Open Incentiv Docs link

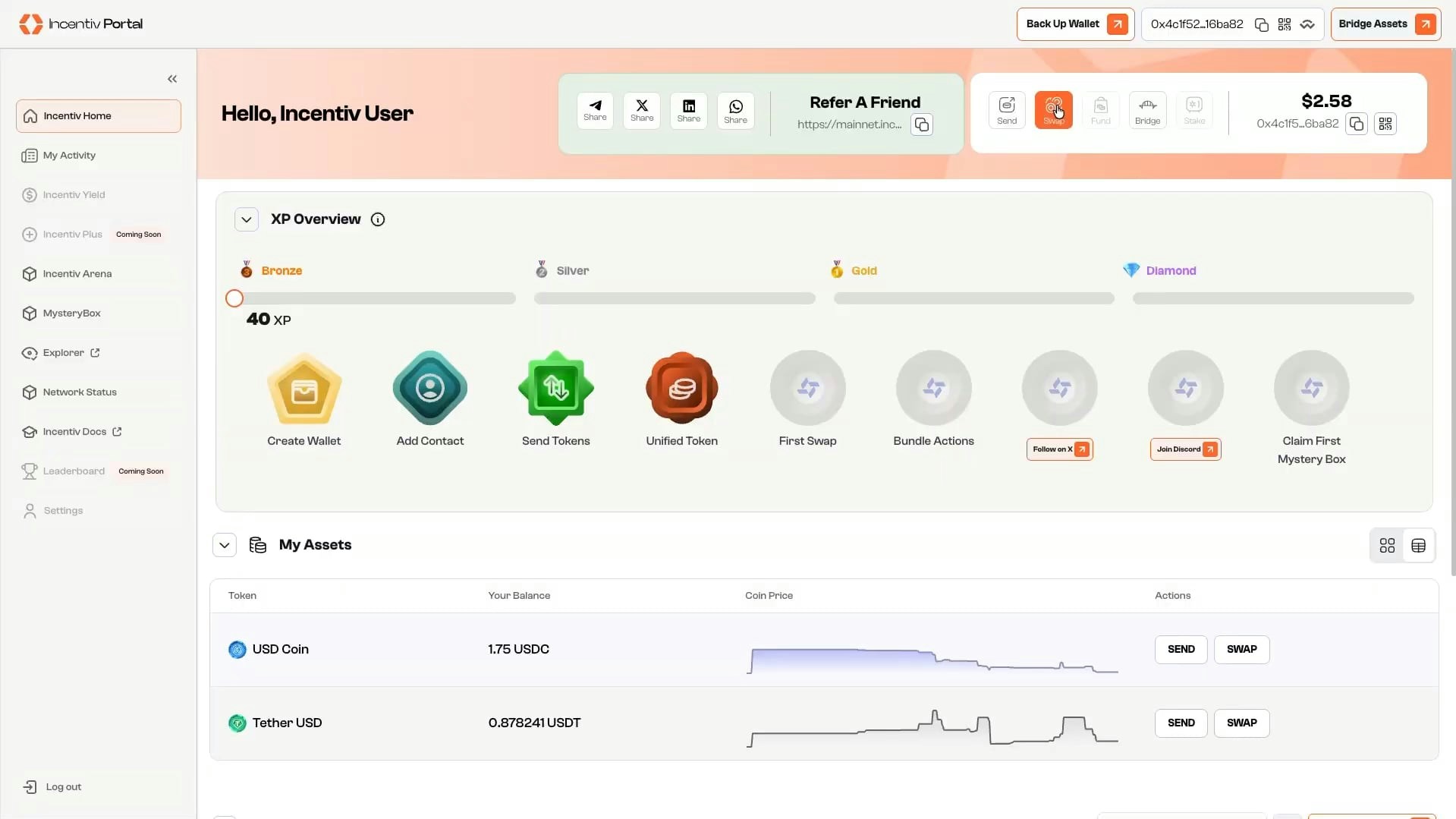pyautogui.click(x=99, y=432)
